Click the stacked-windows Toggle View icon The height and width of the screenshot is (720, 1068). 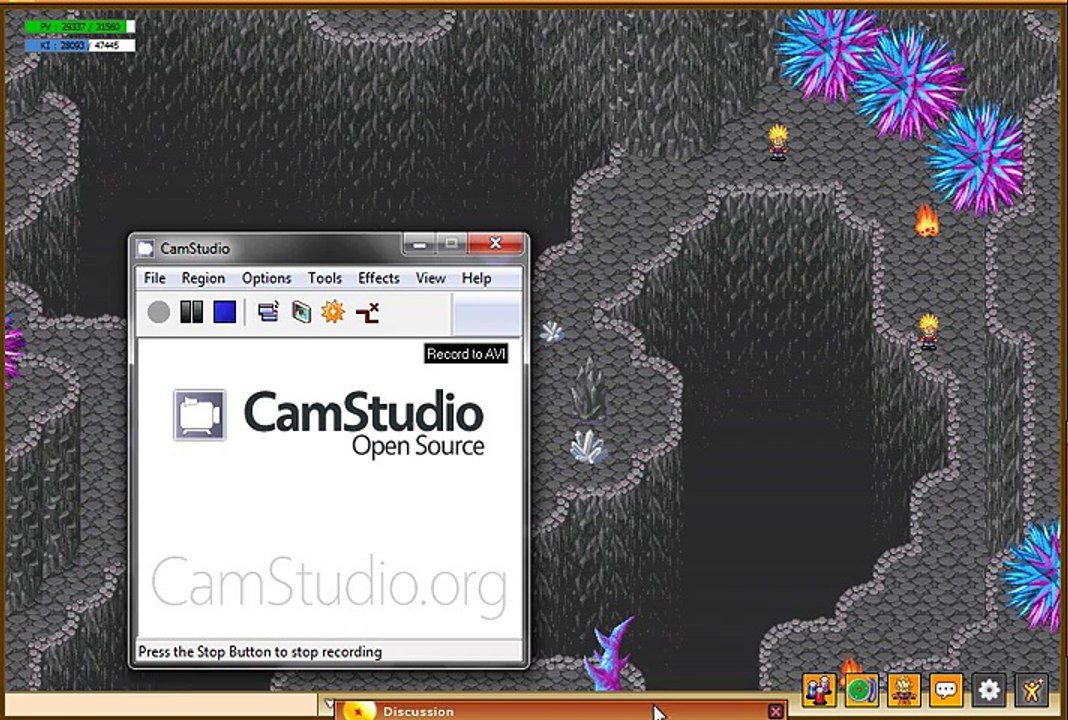(x=268, y=313)
